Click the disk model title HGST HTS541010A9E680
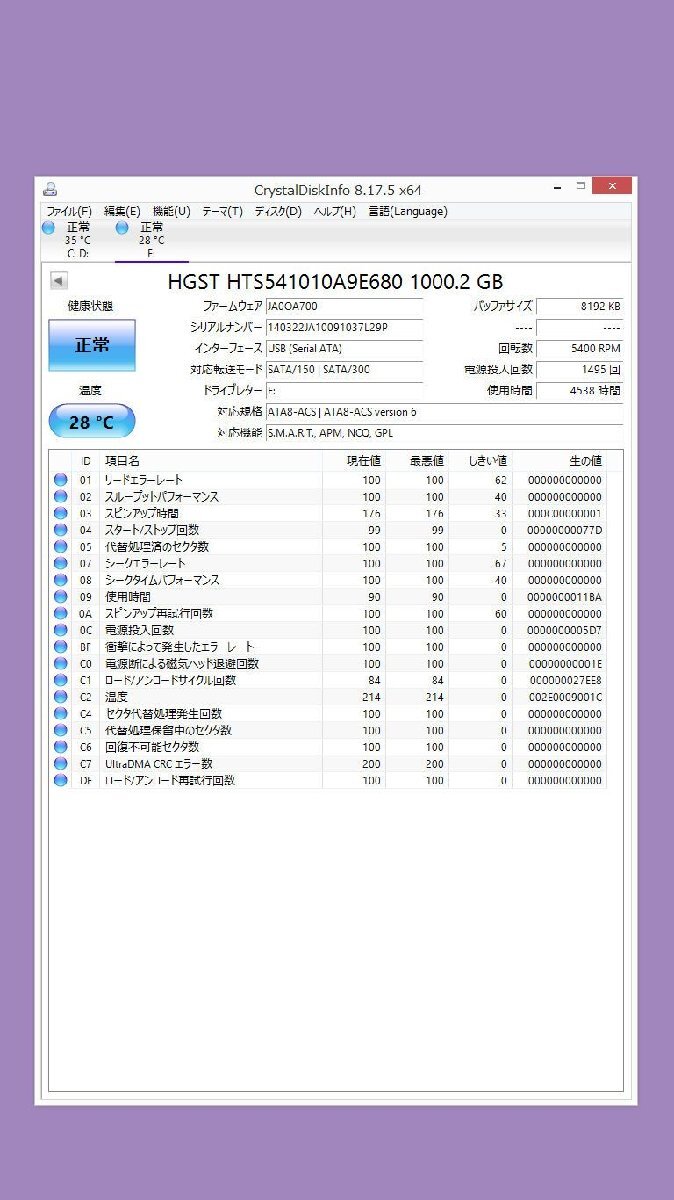The height and width of the screenshot is (1200, 674). [x=336, y=281]
